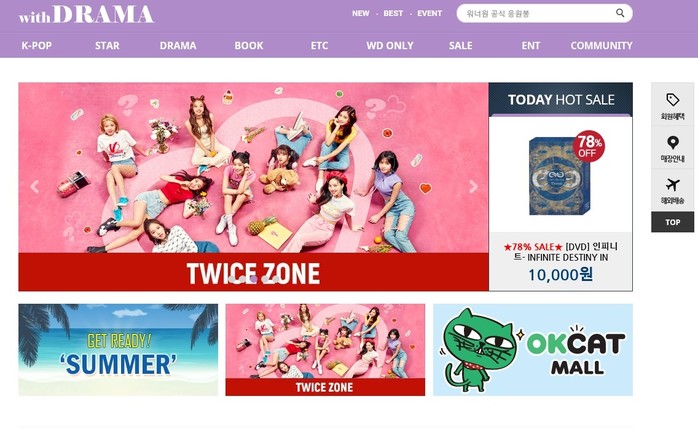
Task: Click the search magnifier icon
Action: click(620, 13)
